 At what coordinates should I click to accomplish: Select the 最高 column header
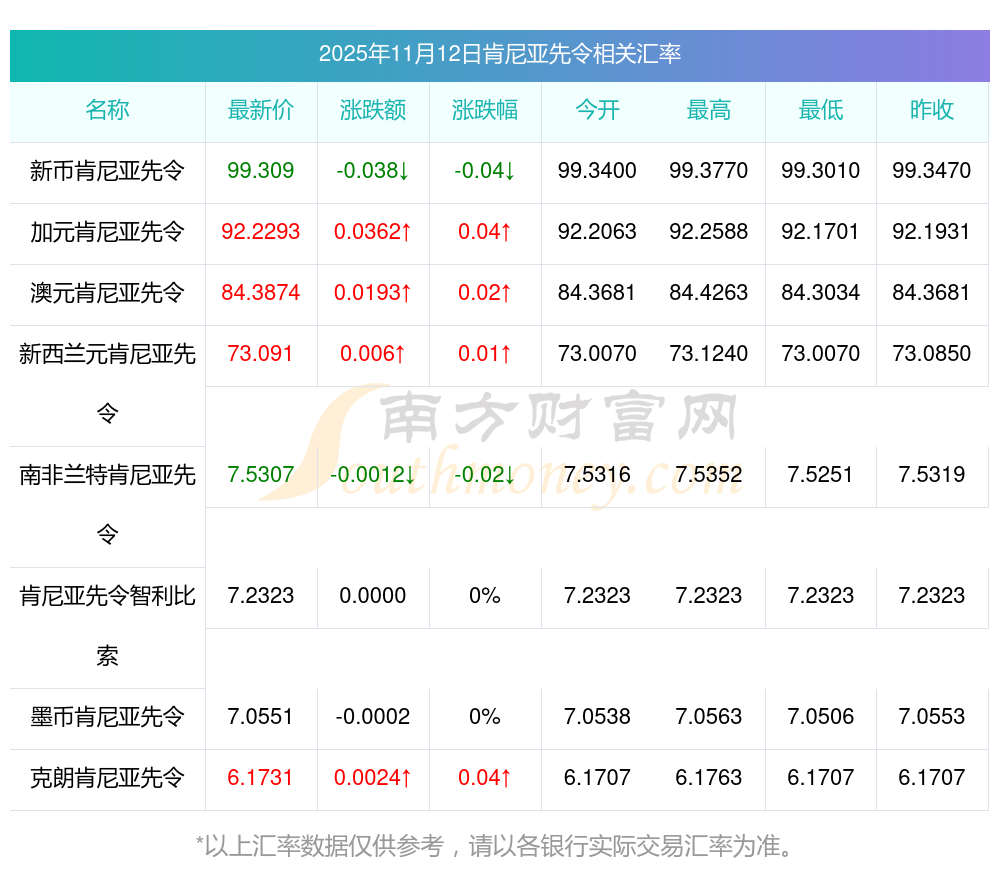click(x=709, y=110)
